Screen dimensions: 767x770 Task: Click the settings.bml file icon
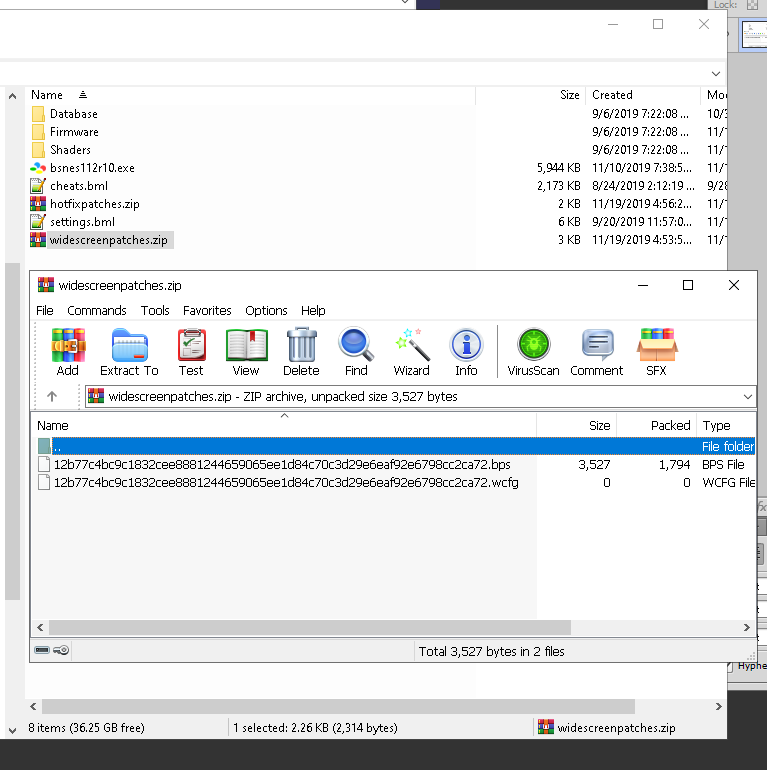point(38,222)
